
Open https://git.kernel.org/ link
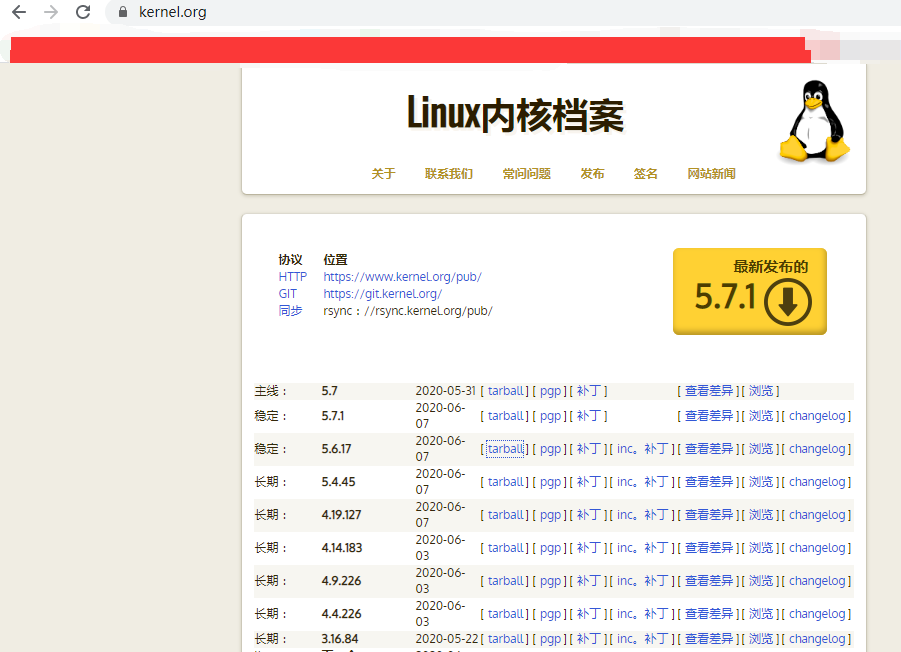[x=383, y=294]
